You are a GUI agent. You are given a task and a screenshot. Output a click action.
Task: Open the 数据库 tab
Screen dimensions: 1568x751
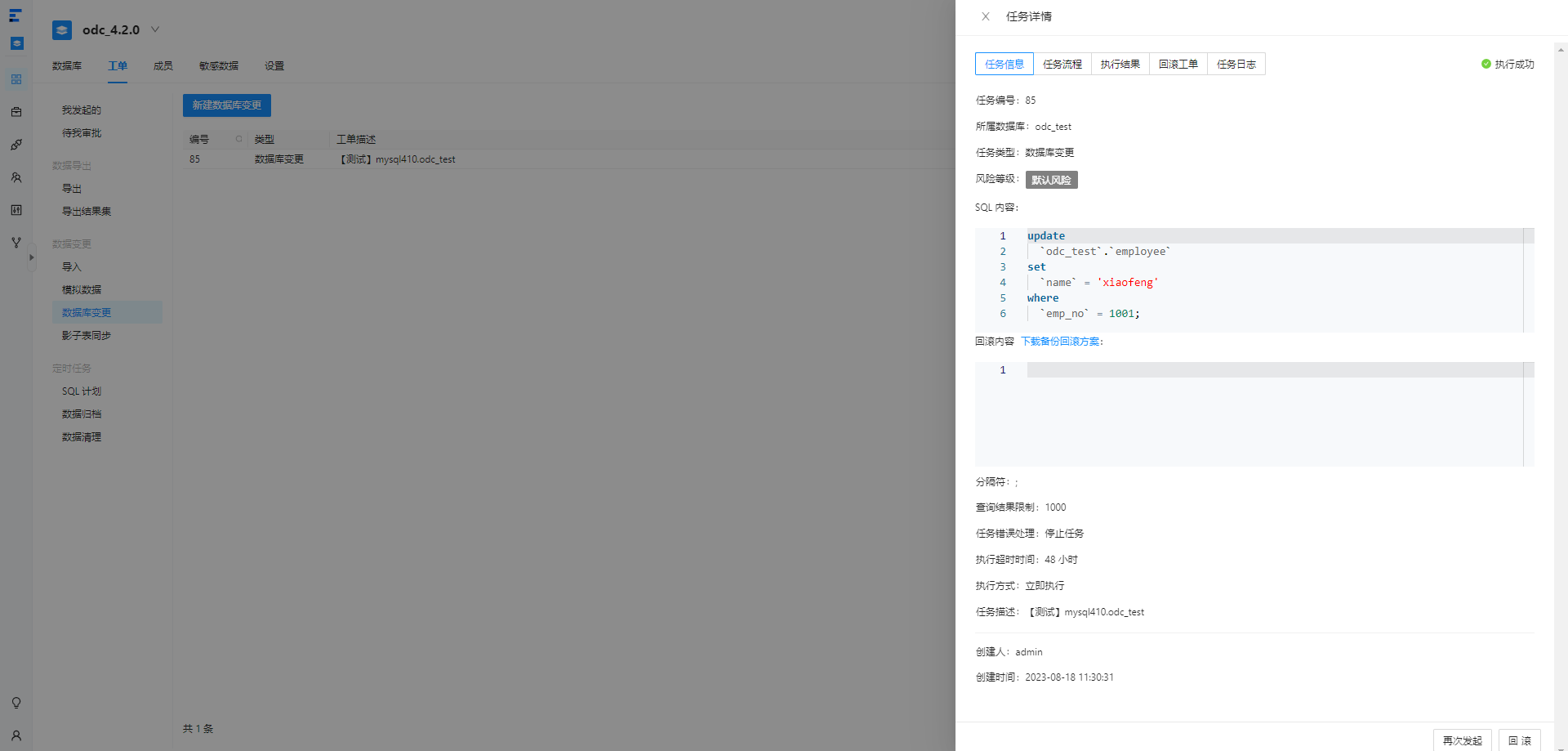(x=67, y=66)
